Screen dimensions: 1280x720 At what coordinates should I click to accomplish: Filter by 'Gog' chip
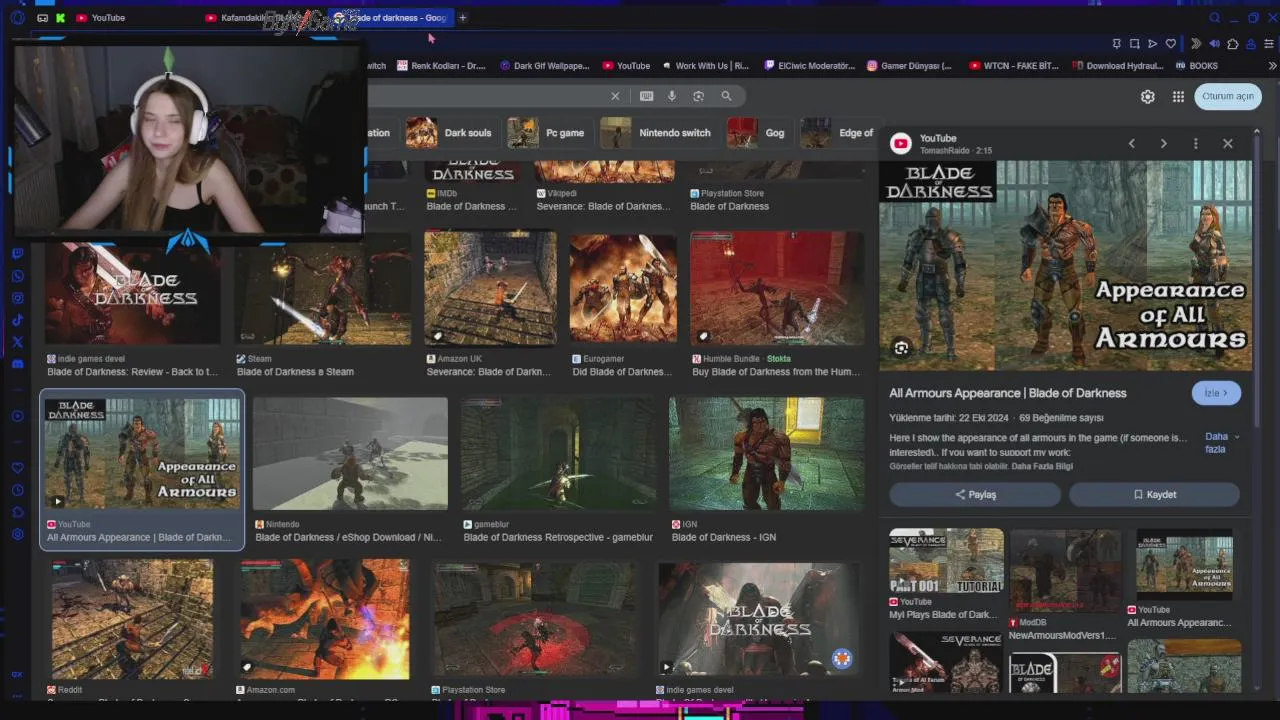coord(756,133)
